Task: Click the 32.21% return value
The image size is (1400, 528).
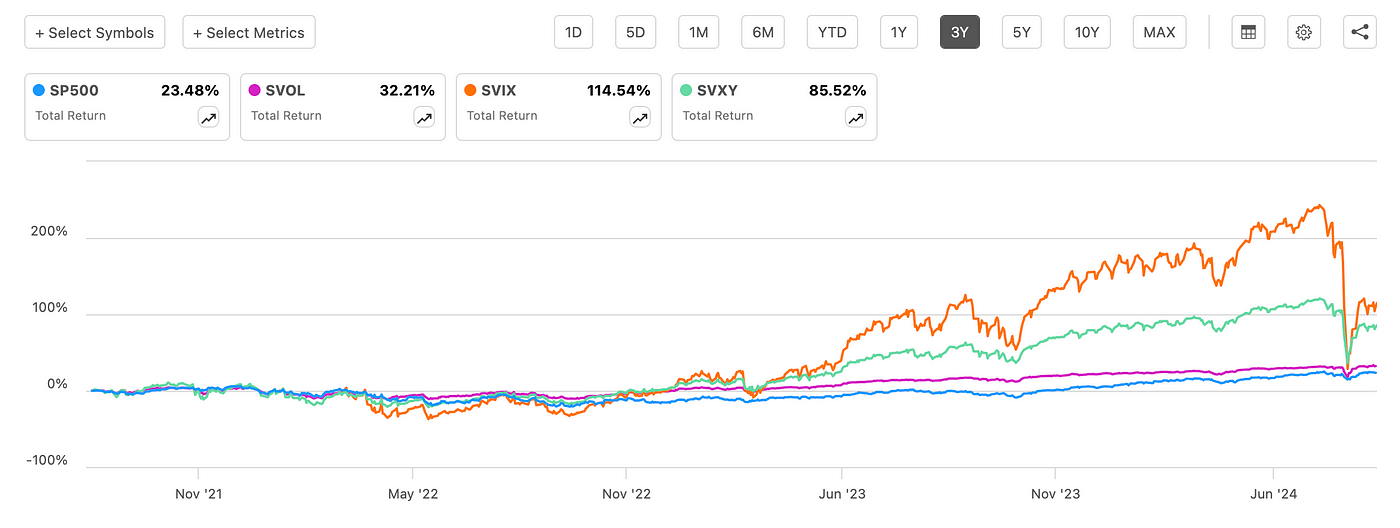Action: [407, 90]
